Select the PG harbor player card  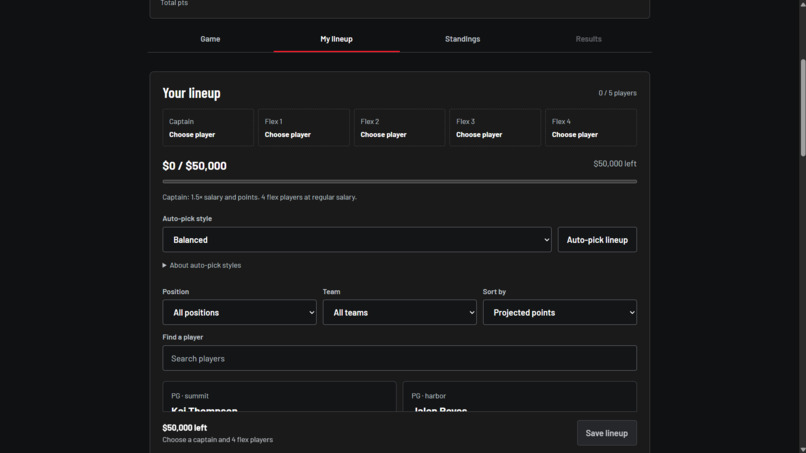tap(519, 396)
